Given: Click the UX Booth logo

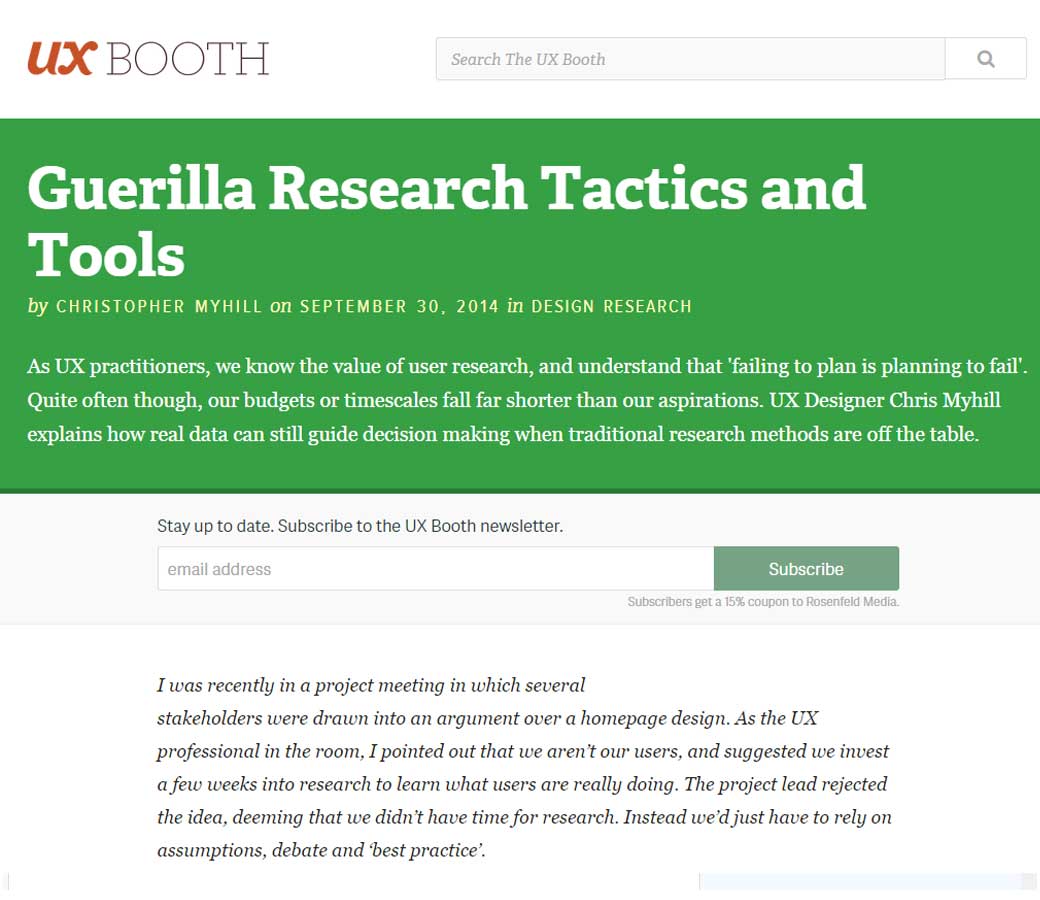Looking at the screenshot, I should tap(146, 58).
